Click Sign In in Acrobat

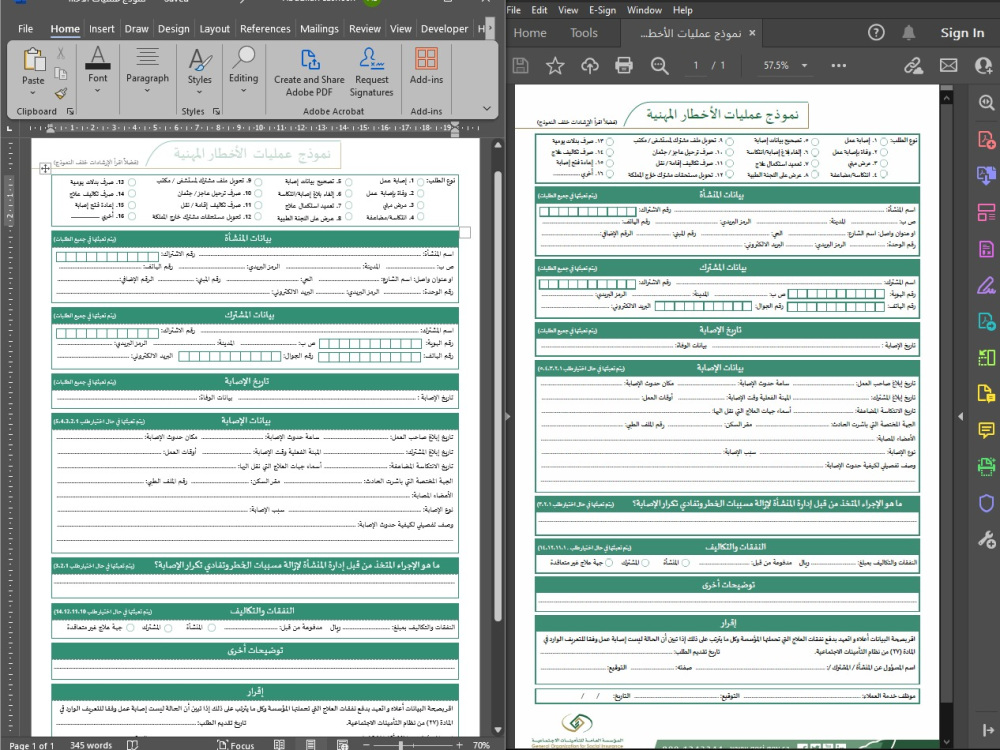coord(962,33)
